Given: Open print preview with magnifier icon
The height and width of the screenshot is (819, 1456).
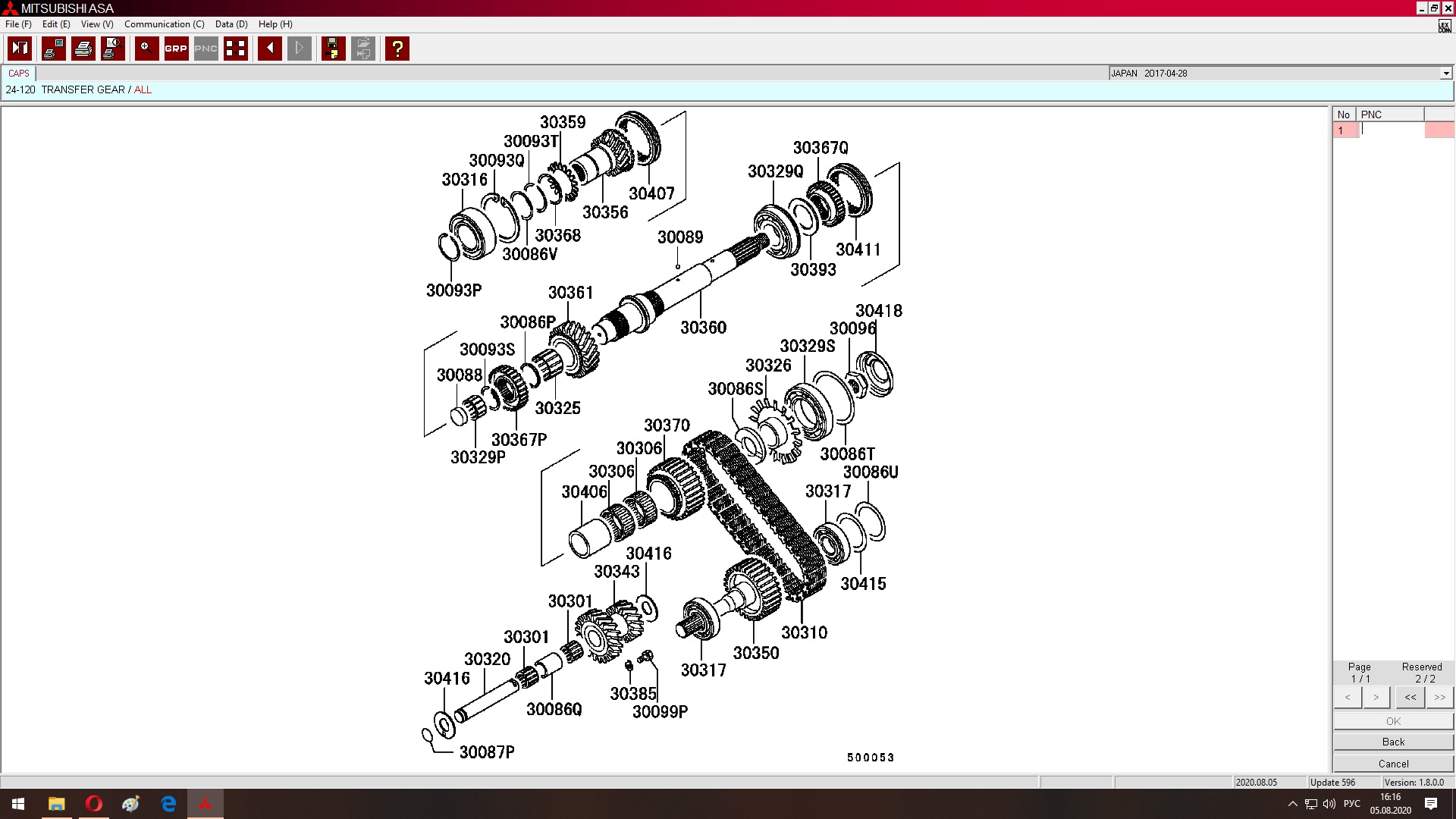Looking at the screenshot, I should (113, 49).
